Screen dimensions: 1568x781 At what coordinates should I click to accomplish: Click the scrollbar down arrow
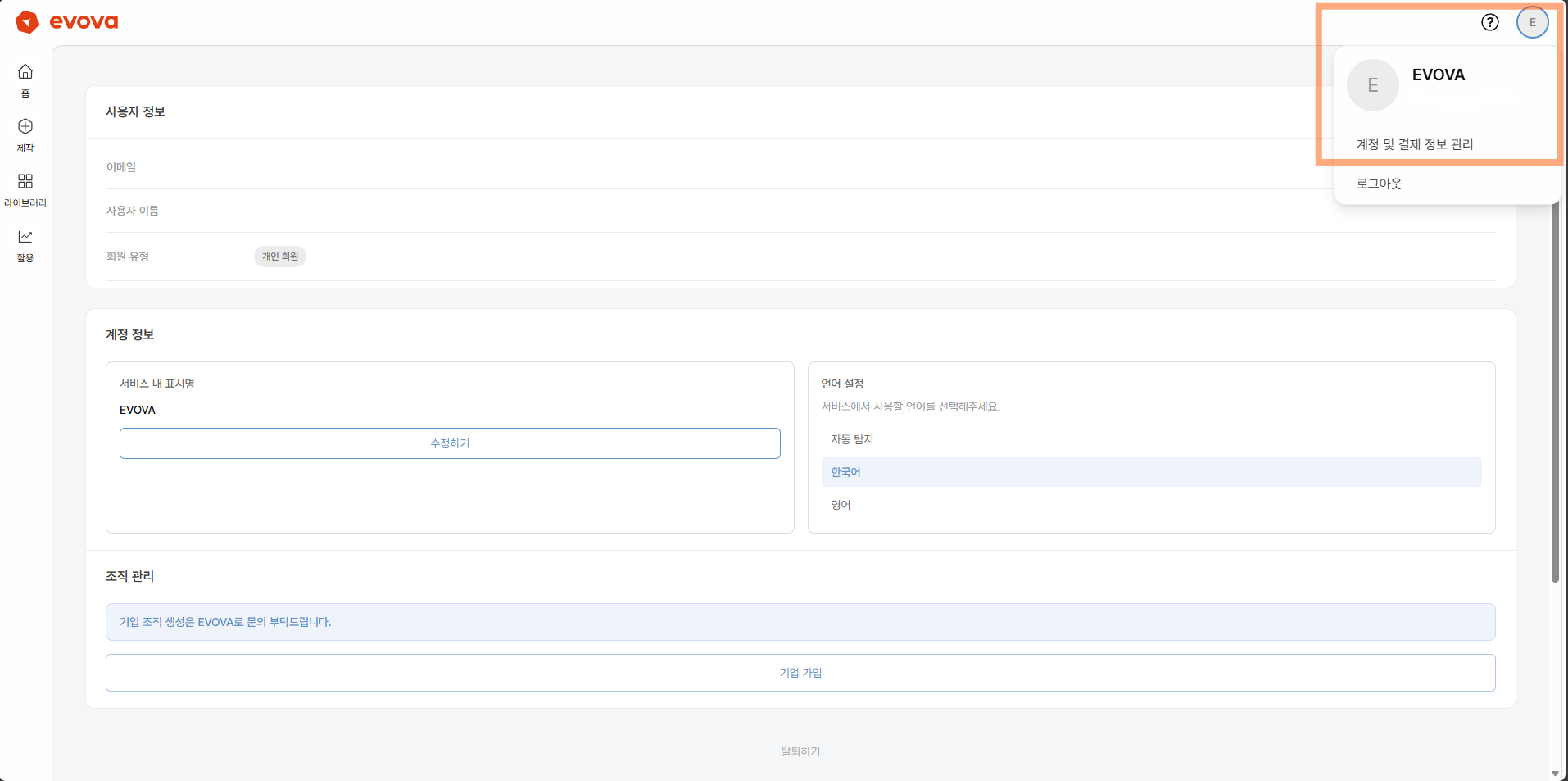coord(1555,773)
